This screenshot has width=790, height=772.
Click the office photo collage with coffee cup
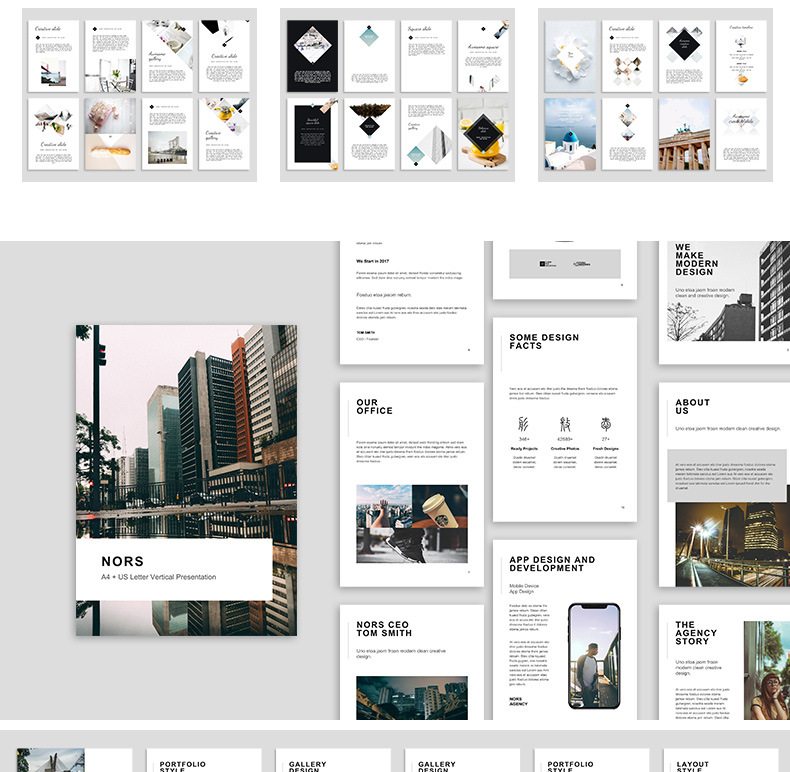coord(412,524)
